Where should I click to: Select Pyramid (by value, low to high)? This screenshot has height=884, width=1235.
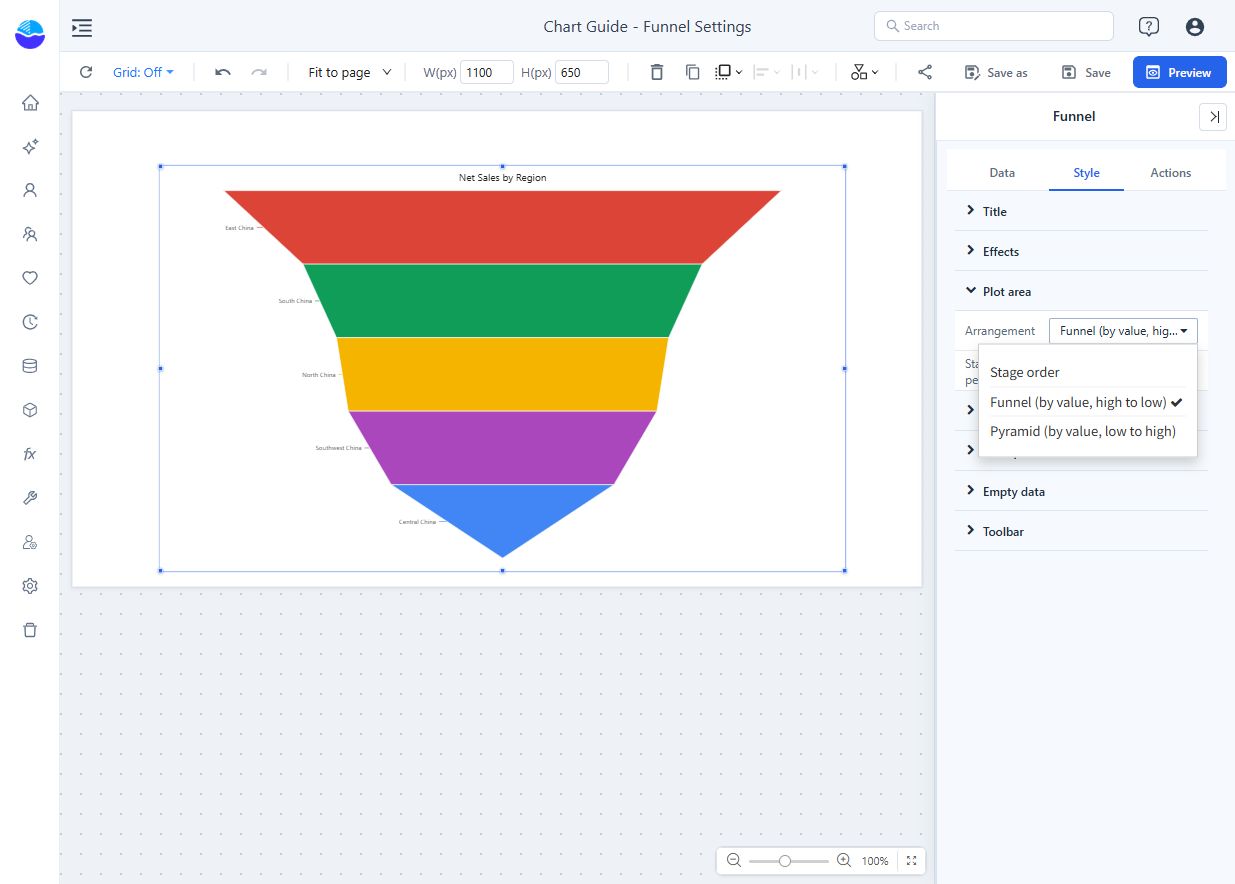1088,431
